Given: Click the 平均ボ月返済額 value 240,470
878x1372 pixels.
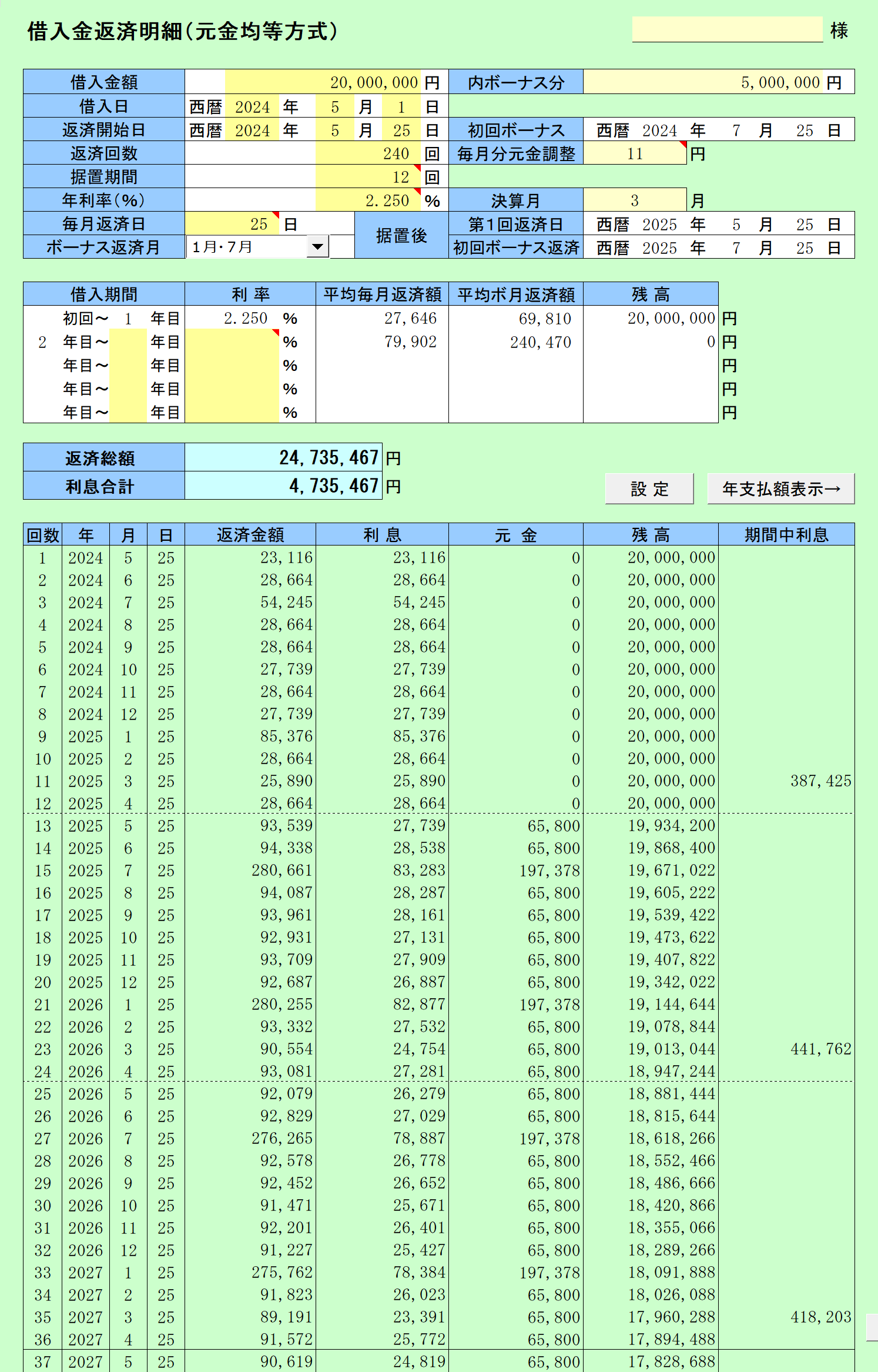Looking at the screenshot, I should [x=540, y=342].
